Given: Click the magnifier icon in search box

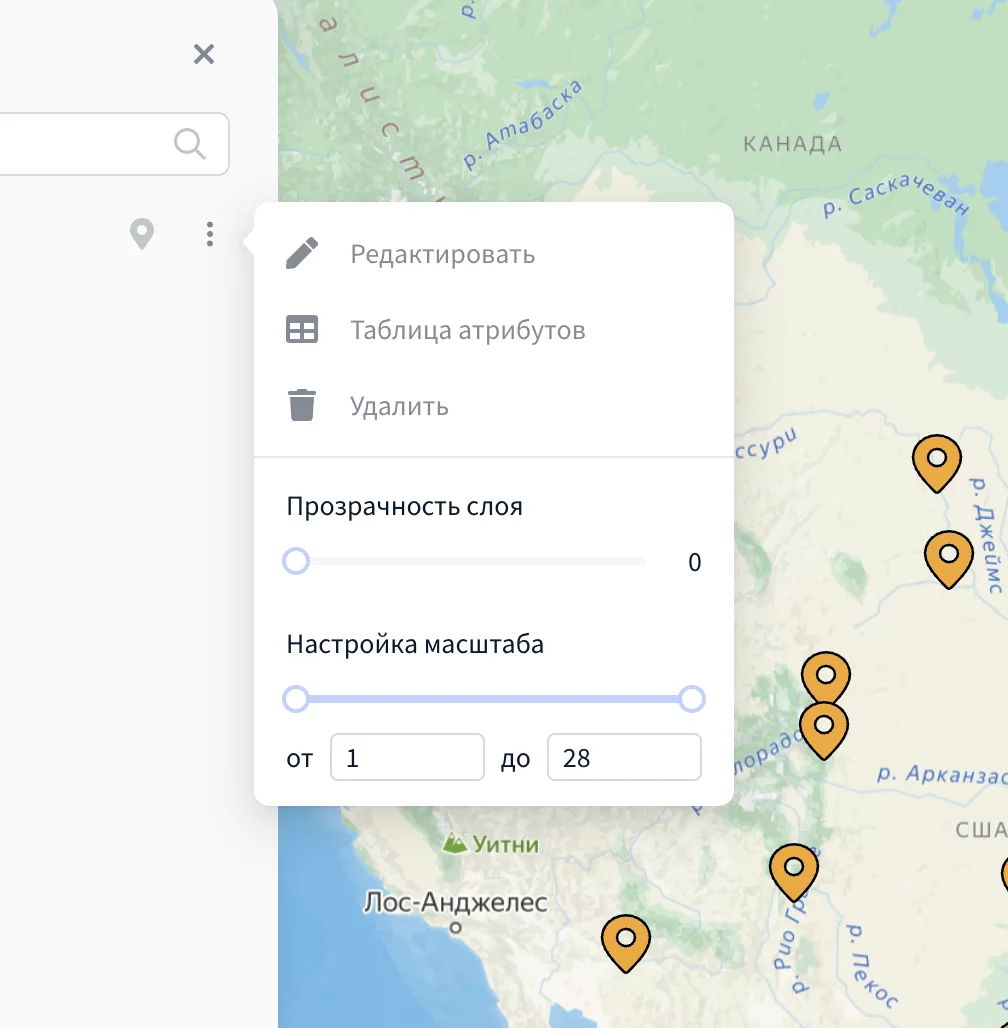Looking at the screenshot, I should (x=189, y=144).
